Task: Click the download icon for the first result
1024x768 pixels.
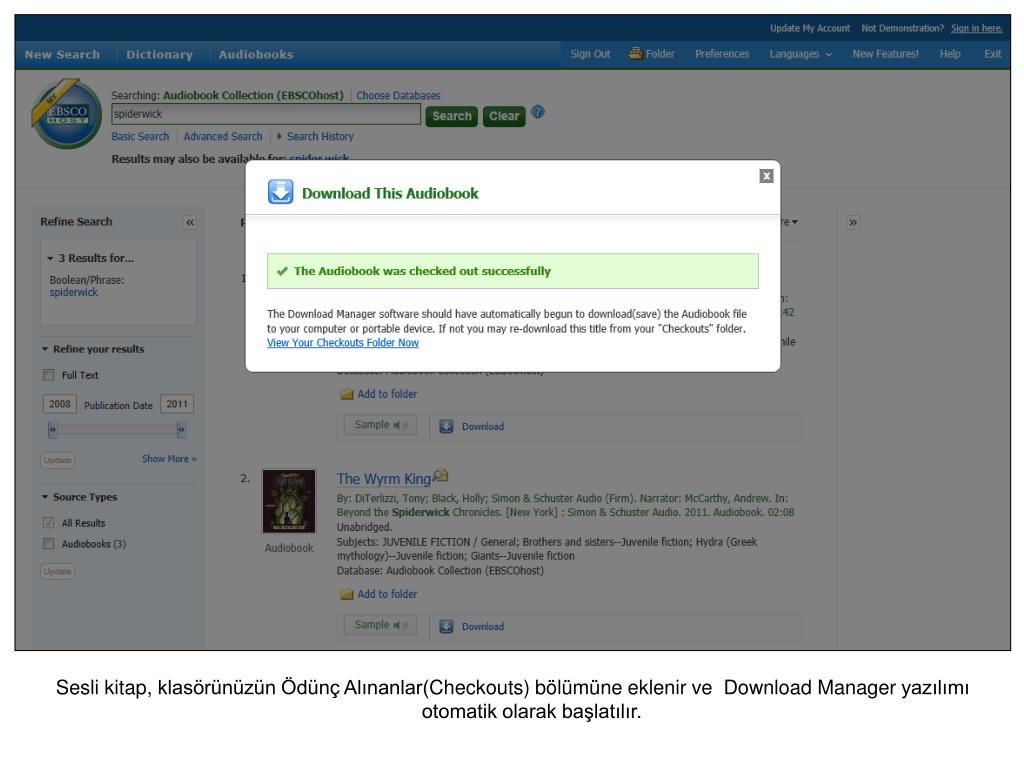Action: [446, 426]
